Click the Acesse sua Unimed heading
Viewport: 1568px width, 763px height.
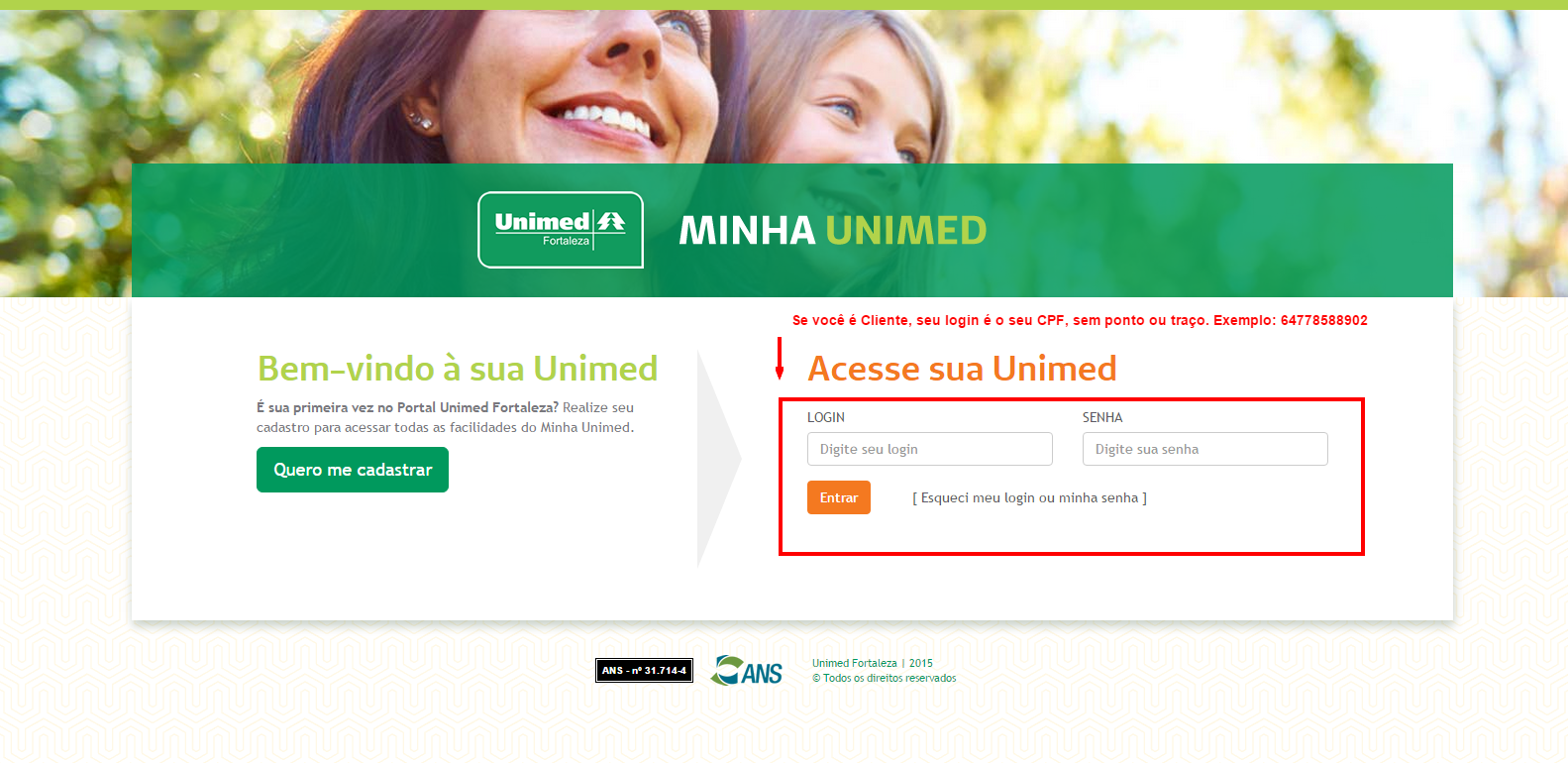[963, 369]
